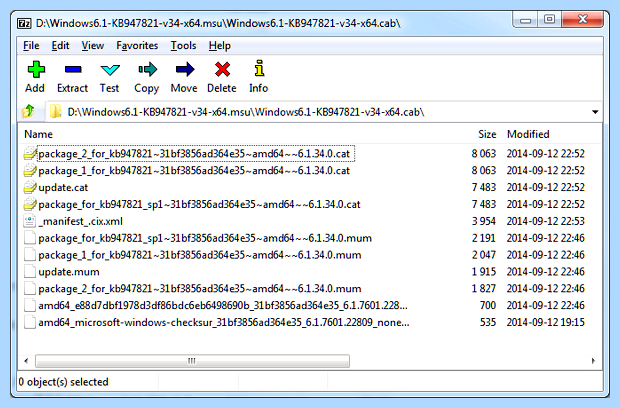Click the Copy arrow icon

click(x=147, y=70)
